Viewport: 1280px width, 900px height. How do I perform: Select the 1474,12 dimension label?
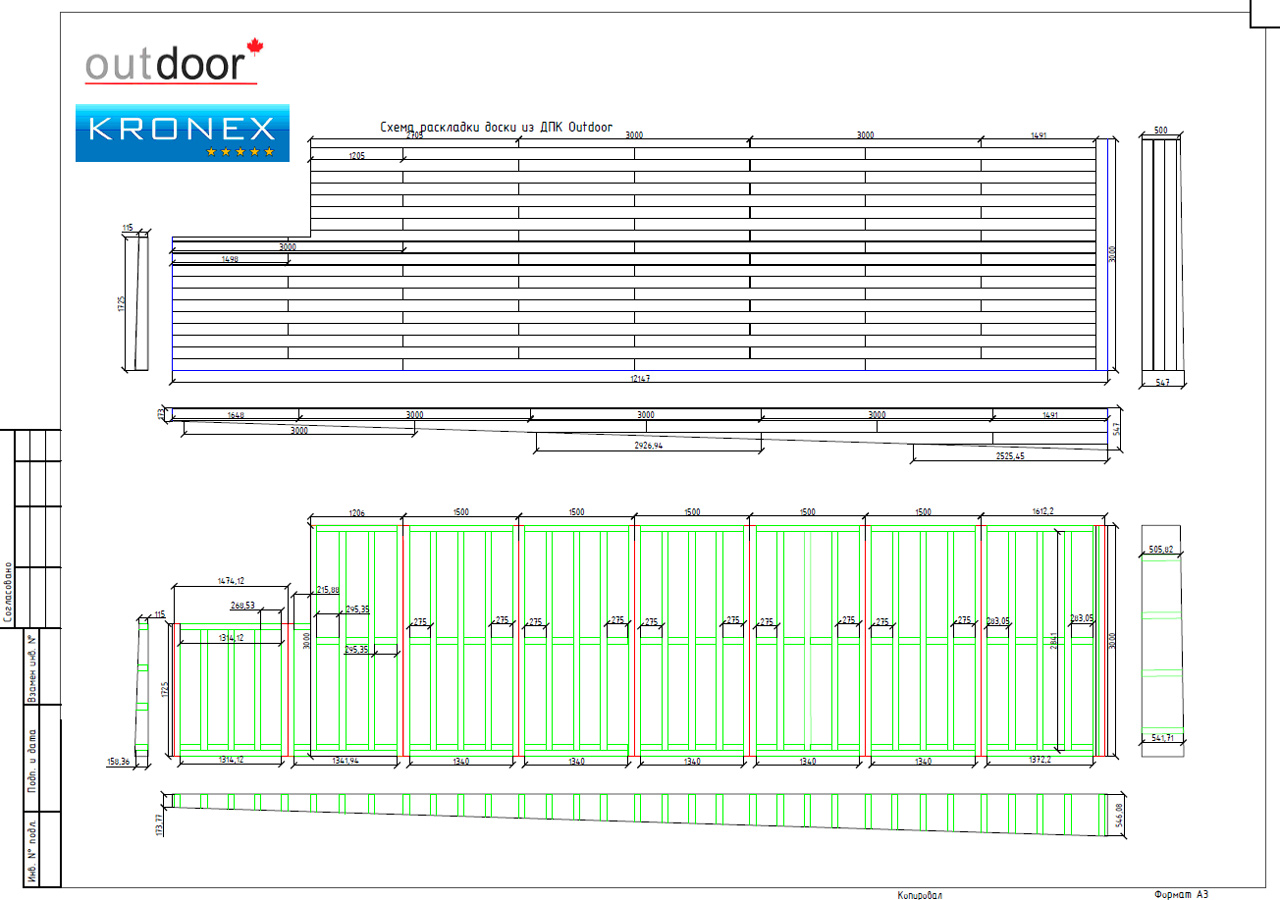click(x=231, y=581)
